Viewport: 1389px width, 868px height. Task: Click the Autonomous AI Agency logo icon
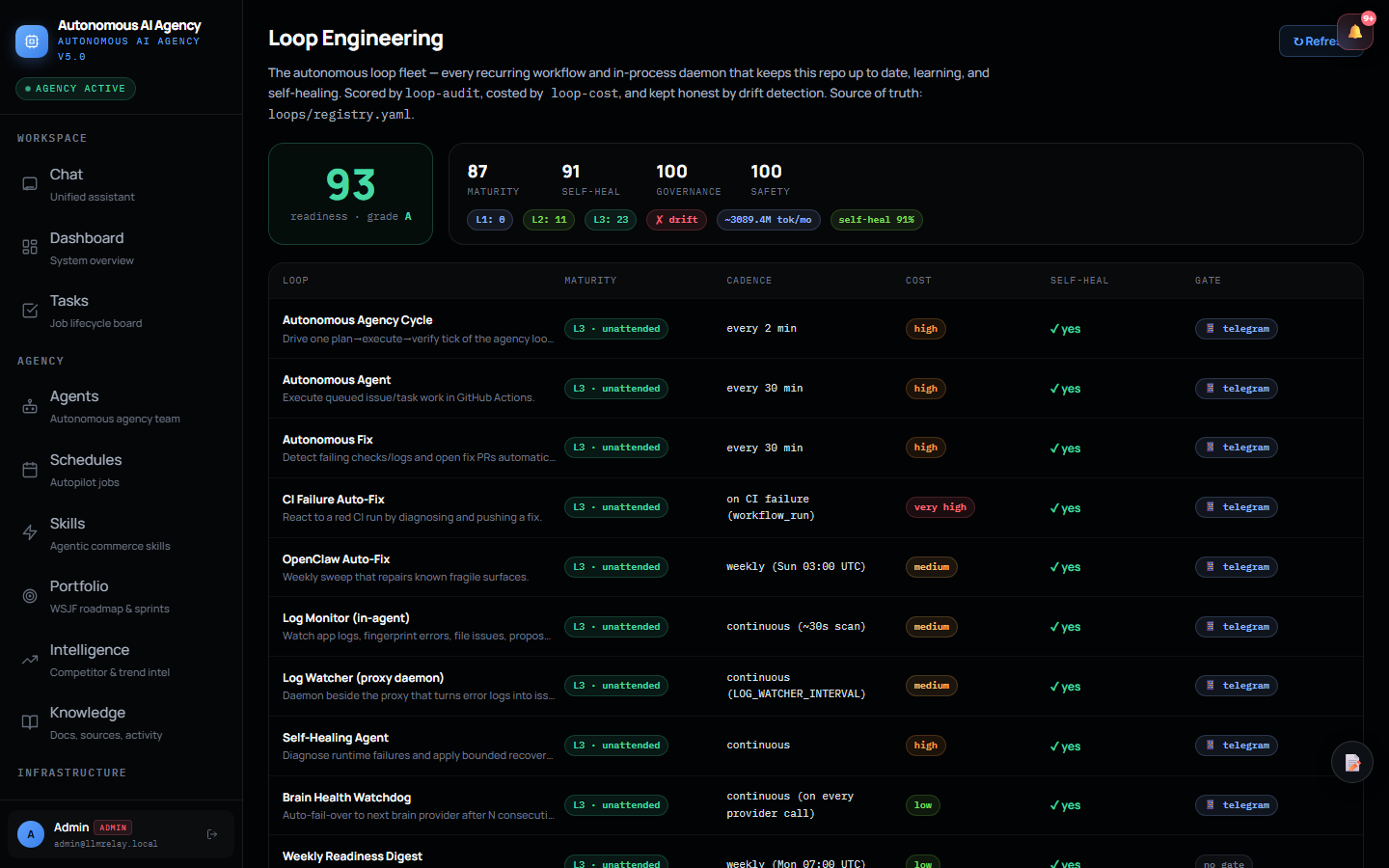32,41
